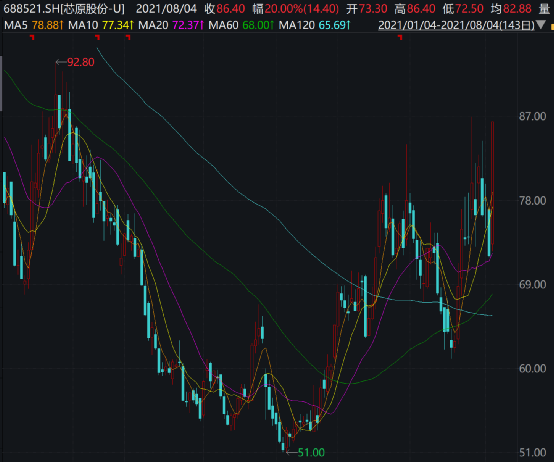Click the up arrow next to MA5 value
The width and height of the screenshot is (554, 462).
pyautogui.click(x=61, y=25)
